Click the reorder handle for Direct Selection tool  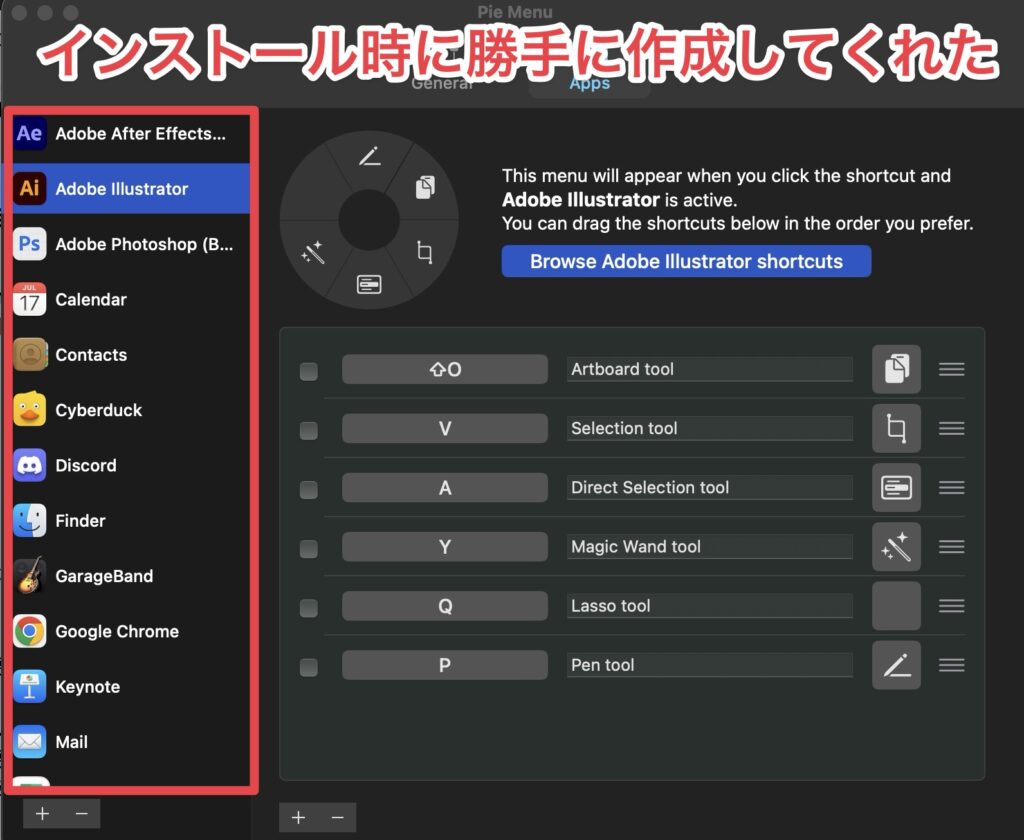coord(952,488)
